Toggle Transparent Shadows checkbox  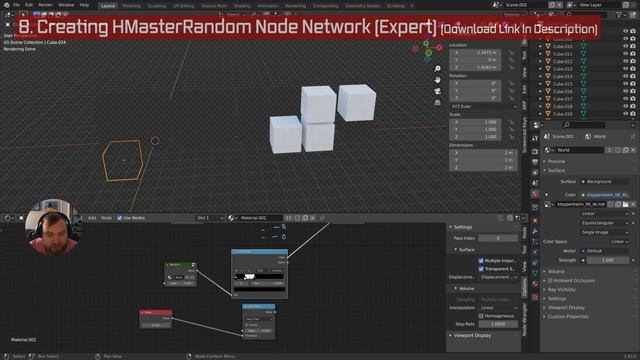click(x=481, y=269)
